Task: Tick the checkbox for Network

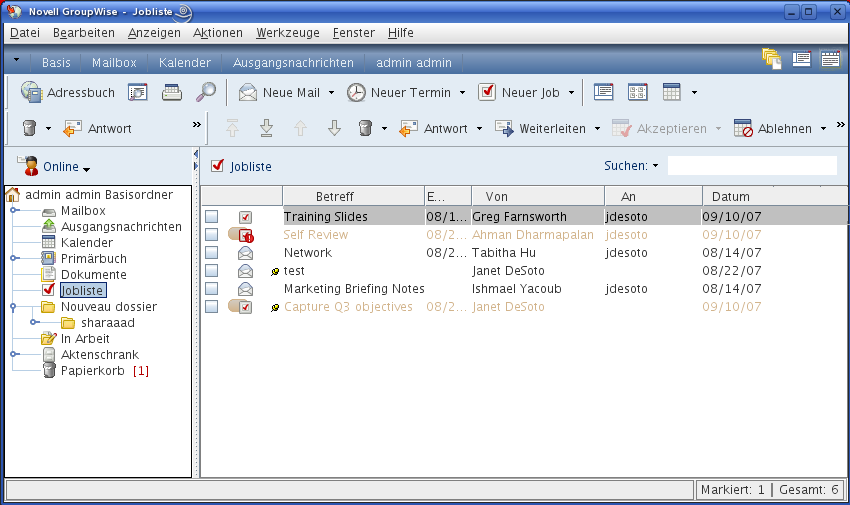Action: 212,252
